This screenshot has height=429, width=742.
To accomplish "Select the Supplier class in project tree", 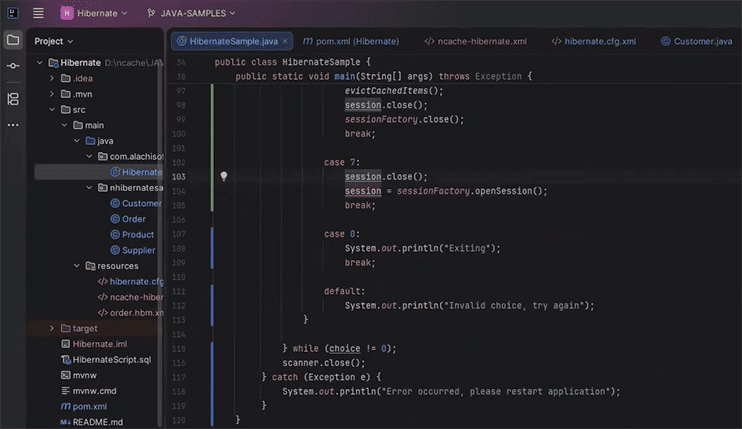I will click(138, 250).
